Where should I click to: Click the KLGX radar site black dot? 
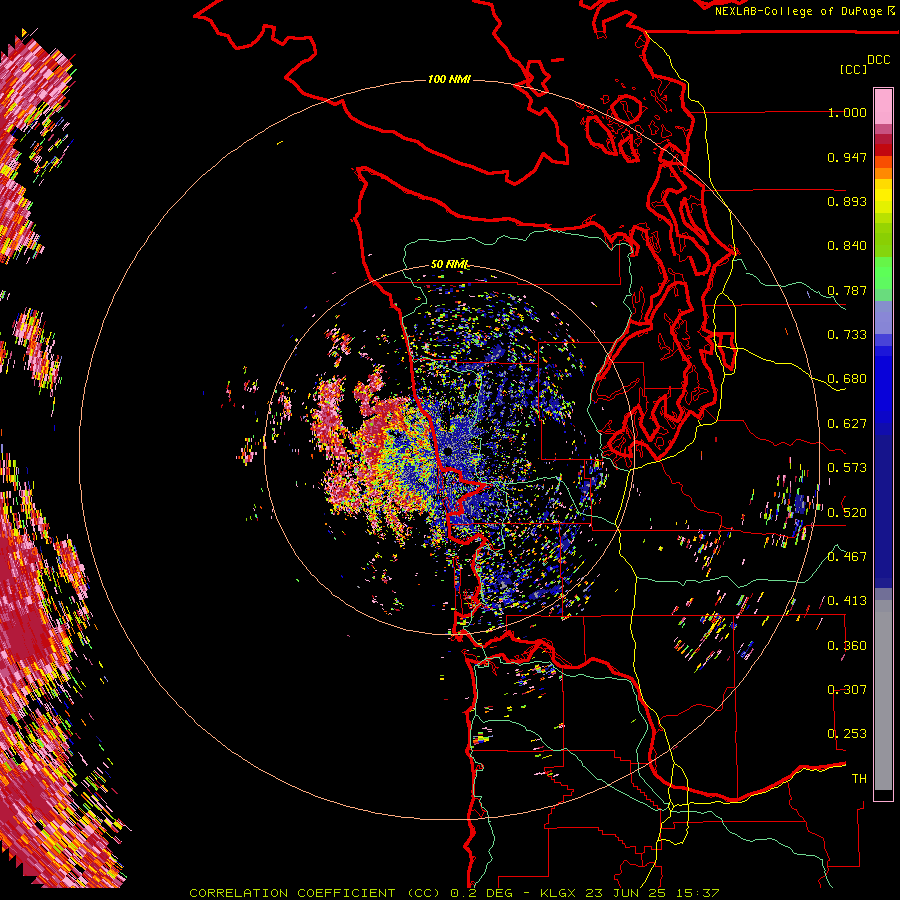(x=448, y=452)
